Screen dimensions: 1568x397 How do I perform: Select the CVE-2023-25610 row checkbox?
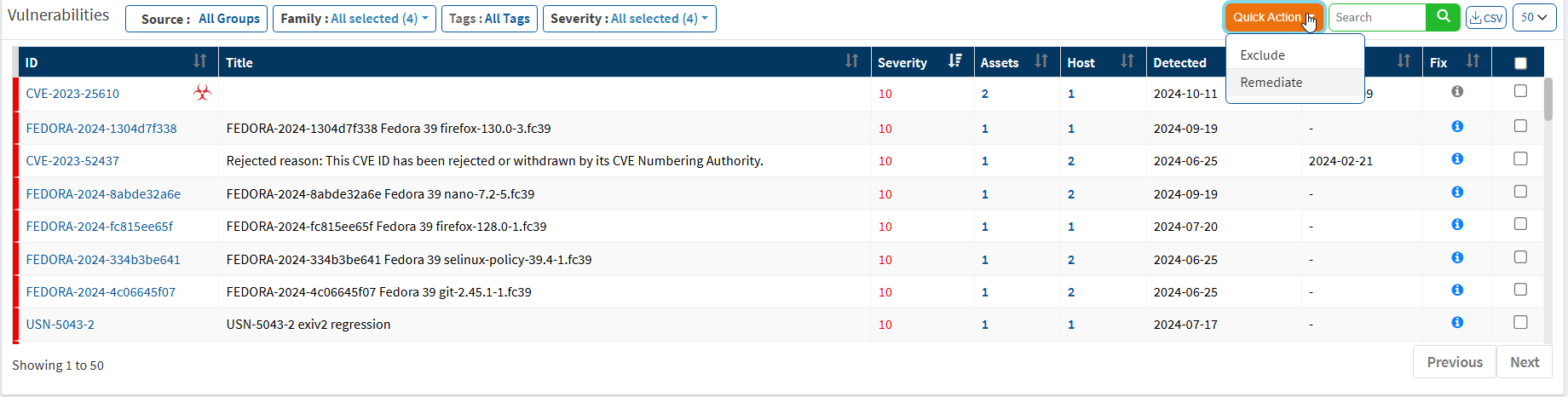point(1520,91)
